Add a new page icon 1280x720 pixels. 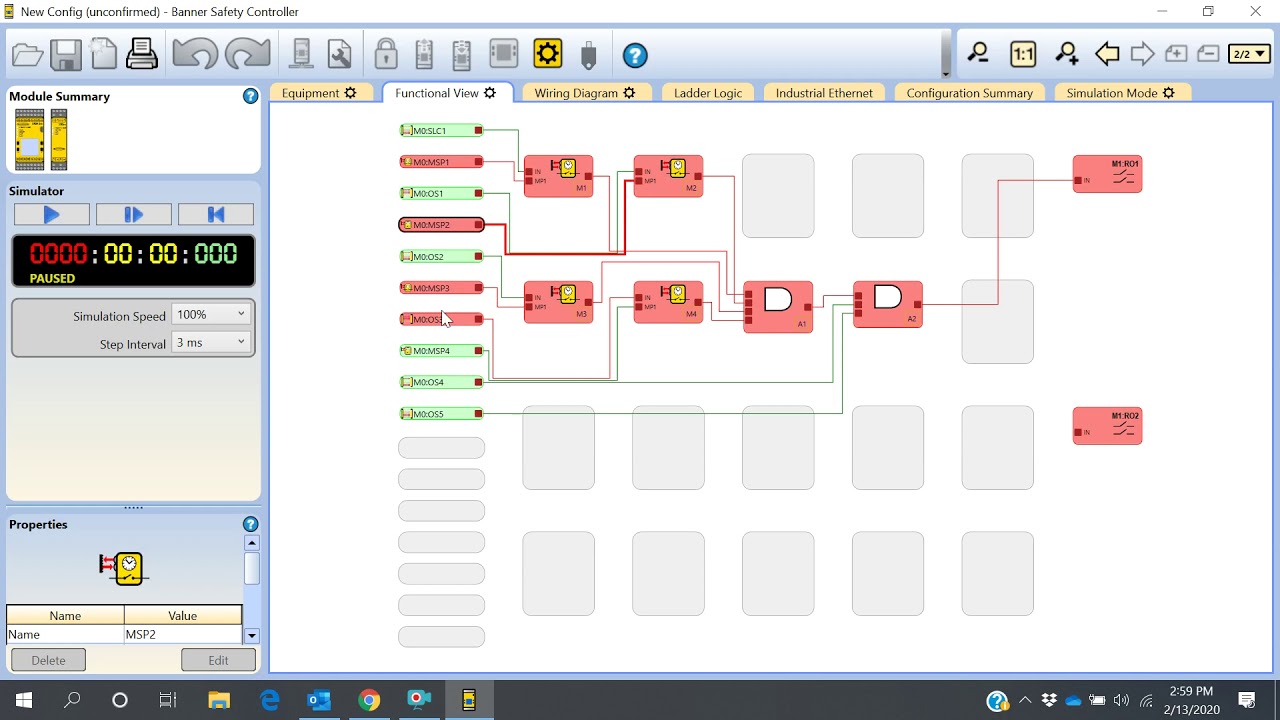1176,54
